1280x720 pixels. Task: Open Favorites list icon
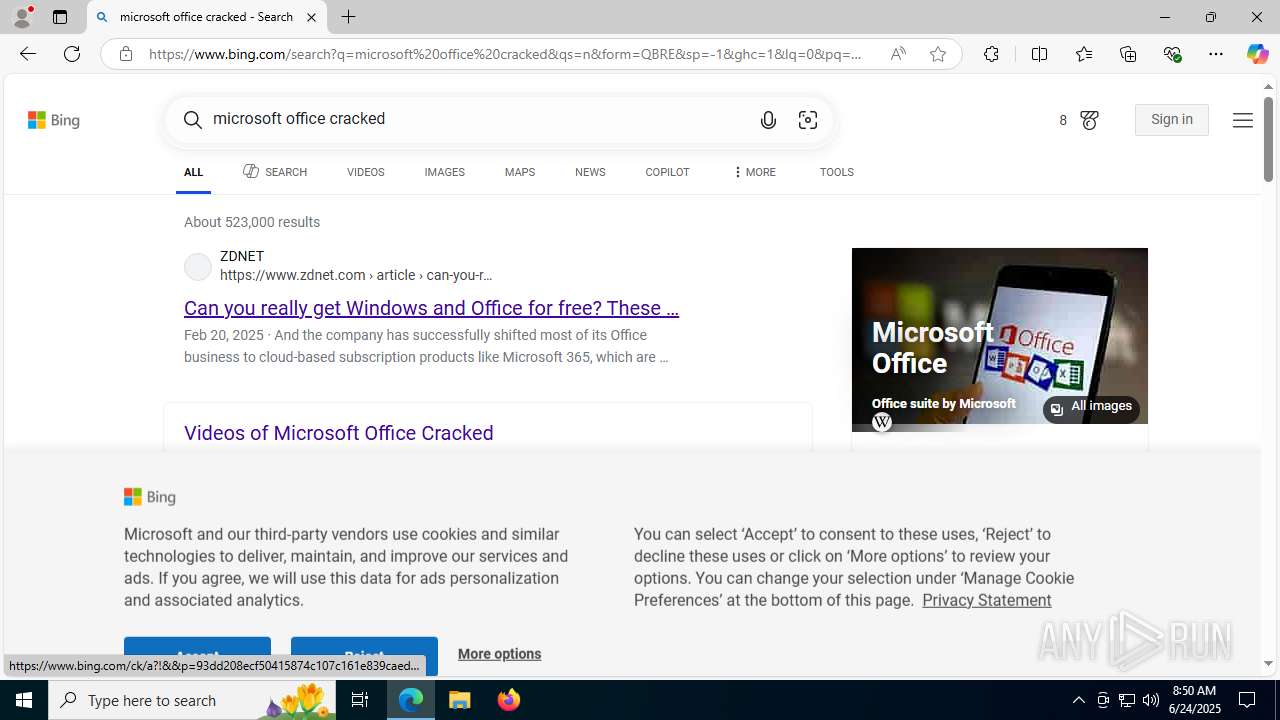pos(1083,54)
